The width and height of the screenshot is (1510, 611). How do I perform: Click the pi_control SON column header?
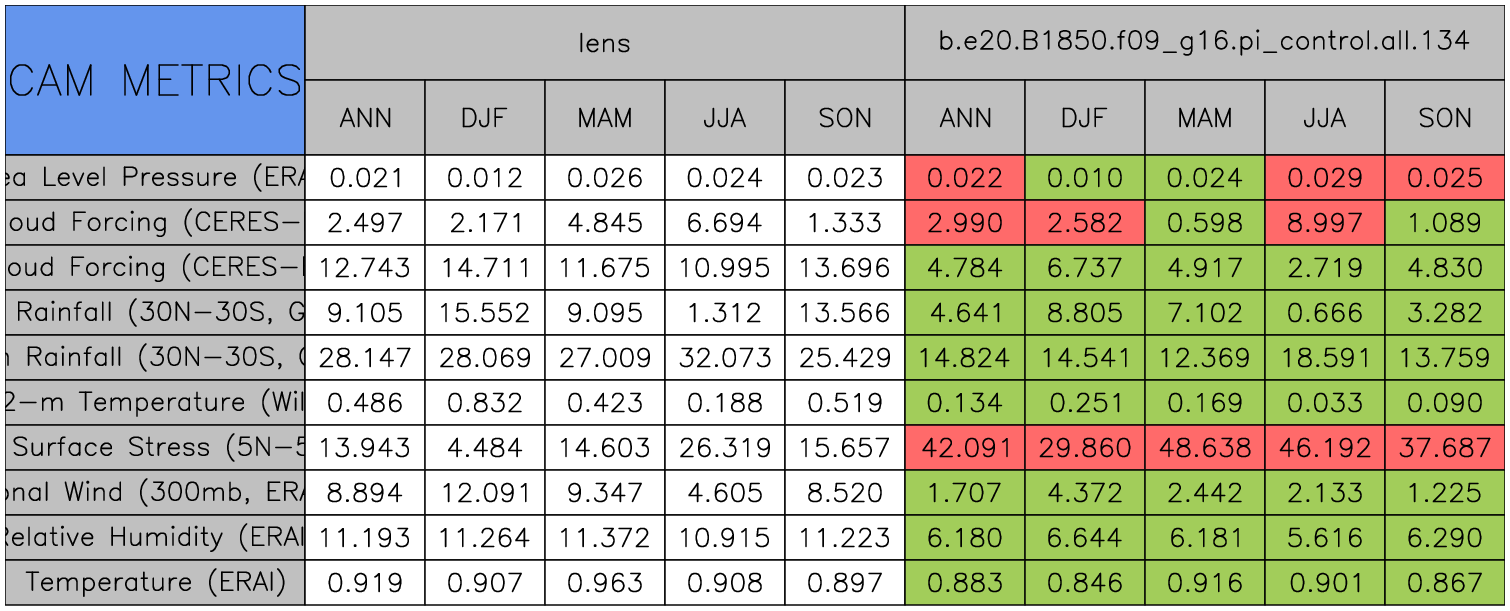(x=1445, y=118)
